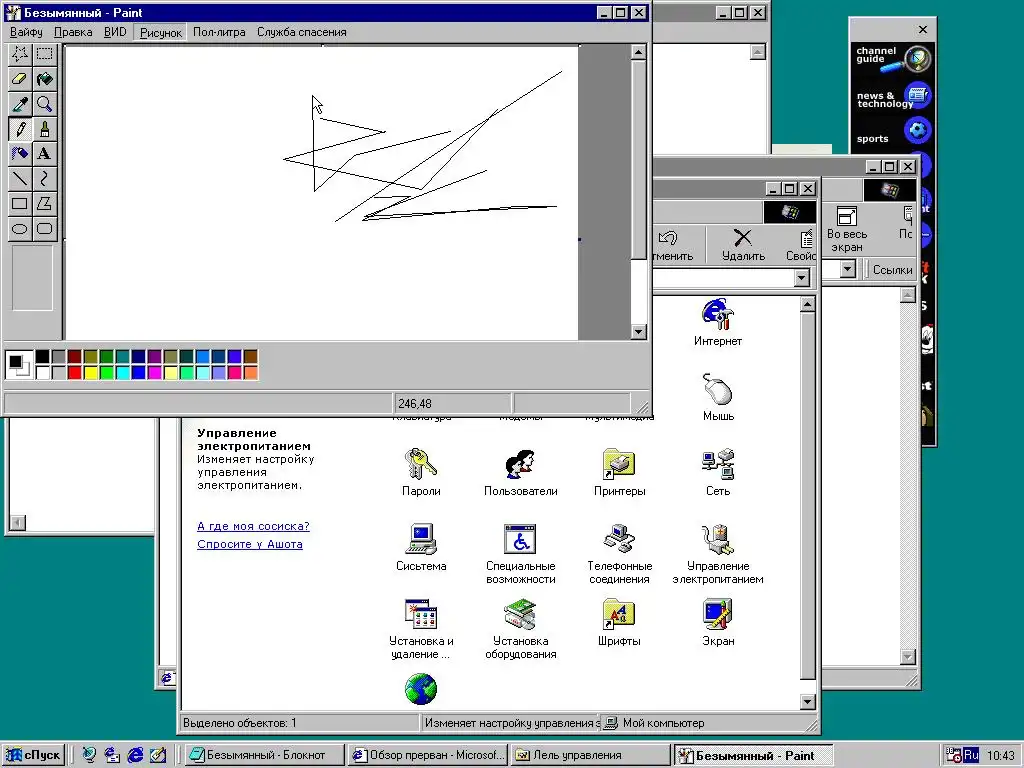This screenshot has width=1024, height=768.
Task: Pick the bright yellow color swatch
Action: 90,373
